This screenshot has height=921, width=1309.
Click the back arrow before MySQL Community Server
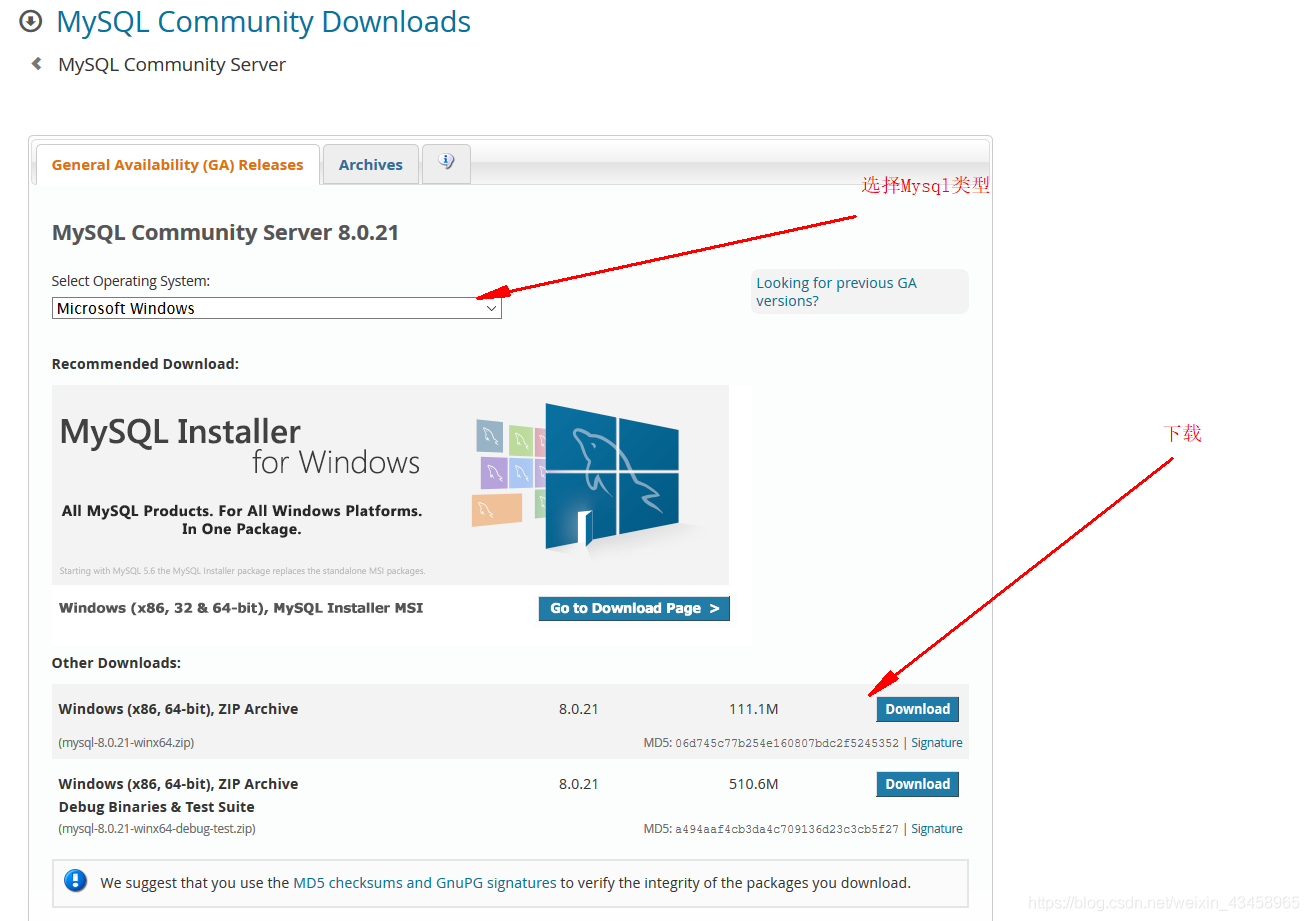coord(37,64)
